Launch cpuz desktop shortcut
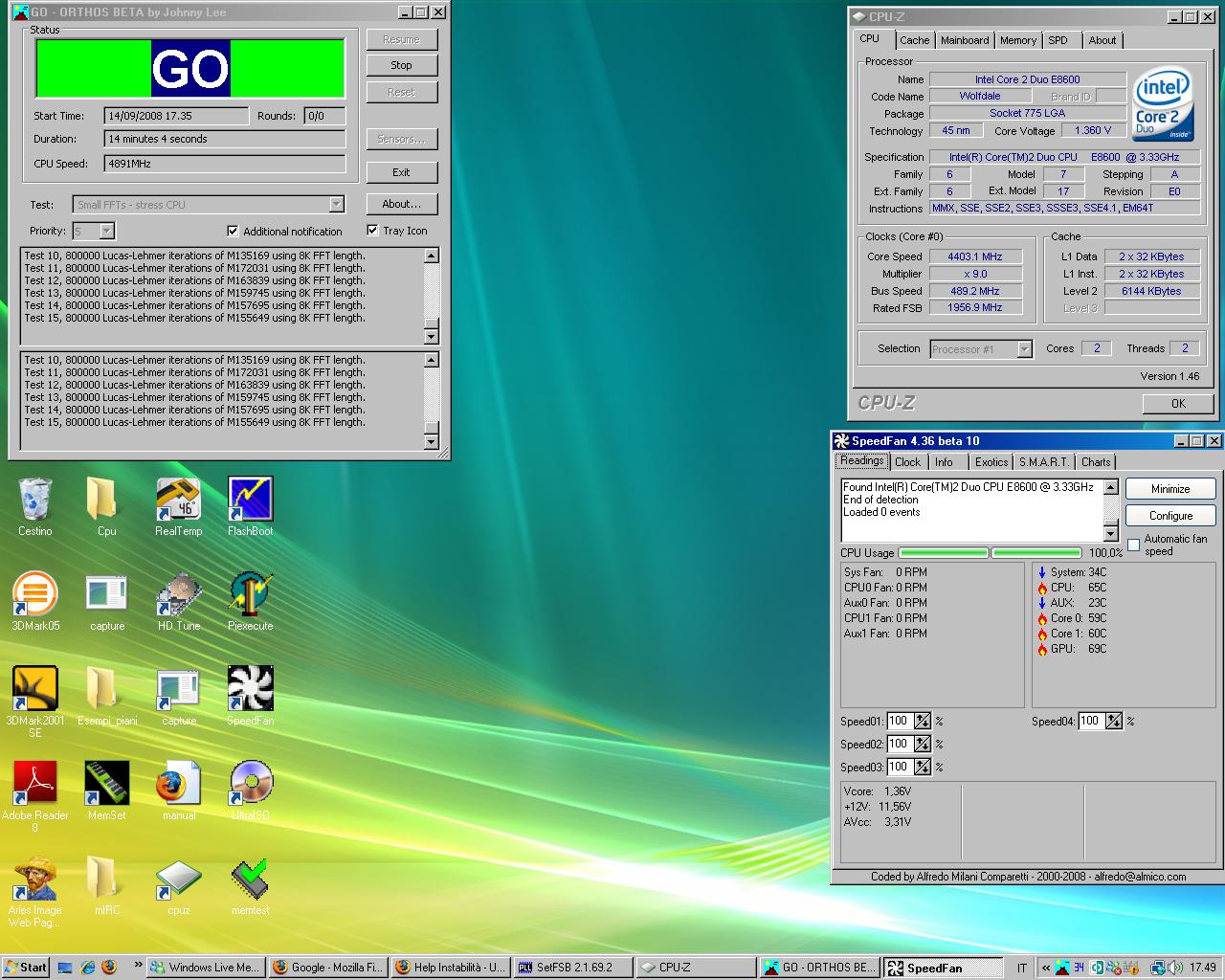Image resolution: width=1225 pixels, height=980 pixels. tap(178, 878)
